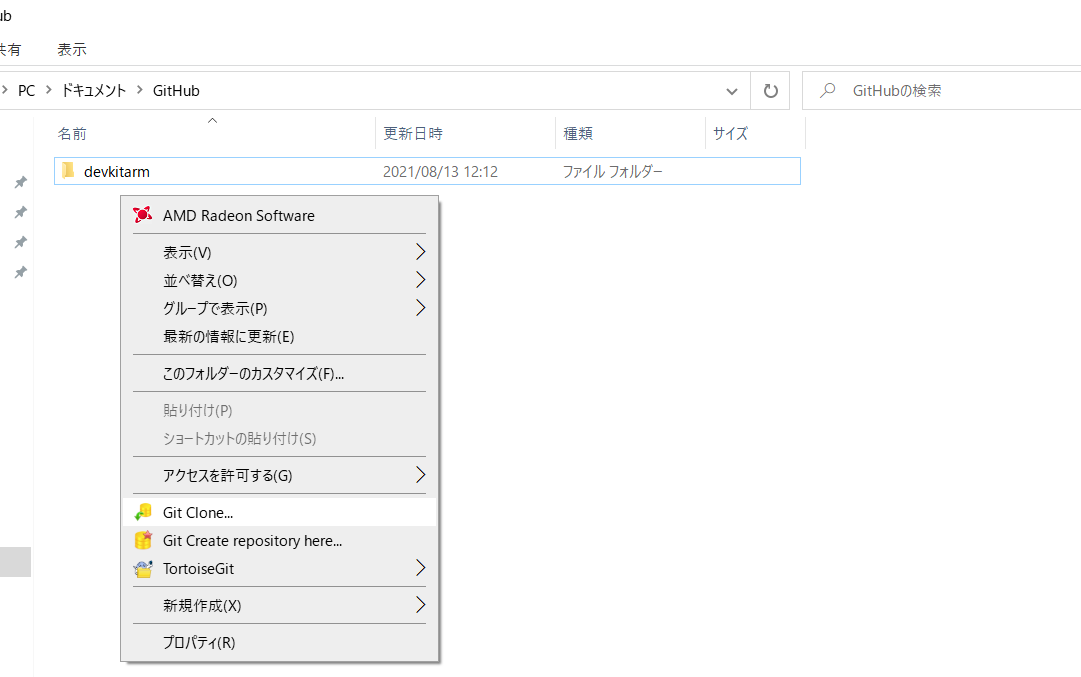The width and height of the screenshot is (1081, 677).
Task: Select the devkitarm folder name
Action: [x=117, y=172]
